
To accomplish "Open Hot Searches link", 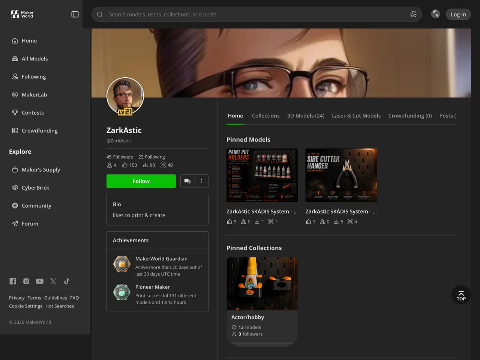I will click(60, 306).
